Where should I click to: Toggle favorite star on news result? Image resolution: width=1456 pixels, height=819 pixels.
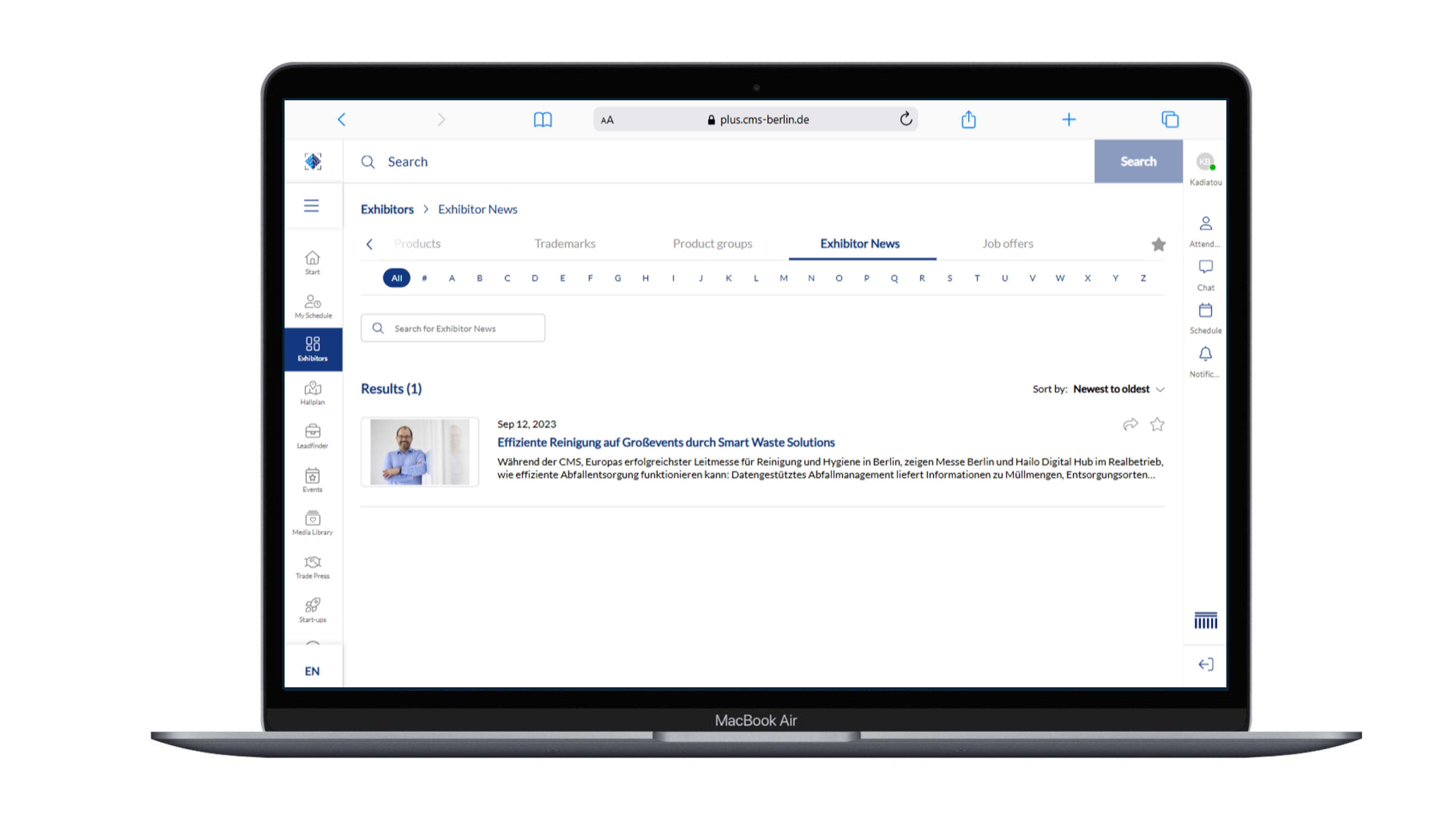[x=1157, y=425]
